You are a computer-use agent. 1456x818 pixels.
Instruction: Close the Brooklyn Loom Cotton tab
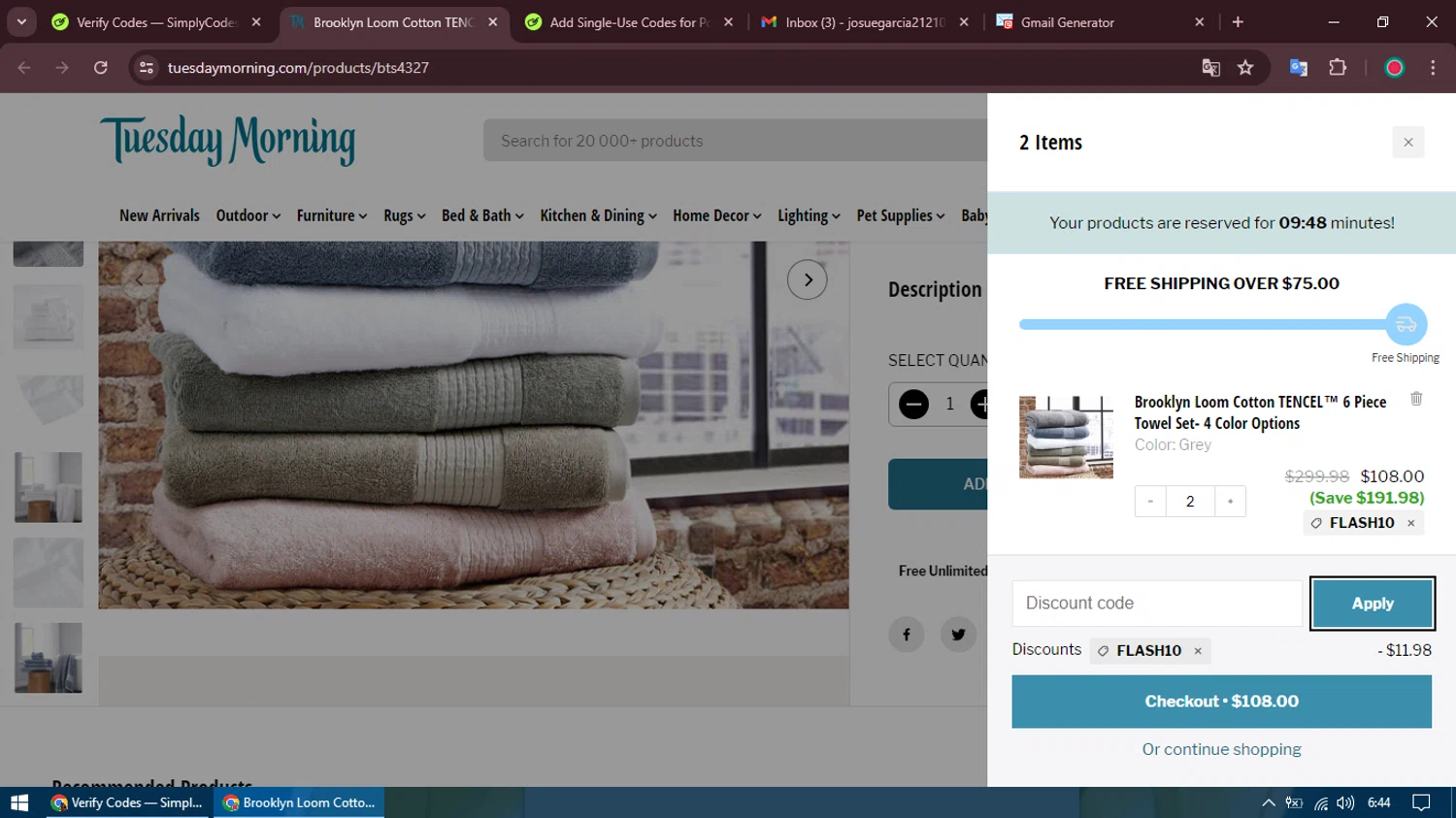[x=493, y=21]
